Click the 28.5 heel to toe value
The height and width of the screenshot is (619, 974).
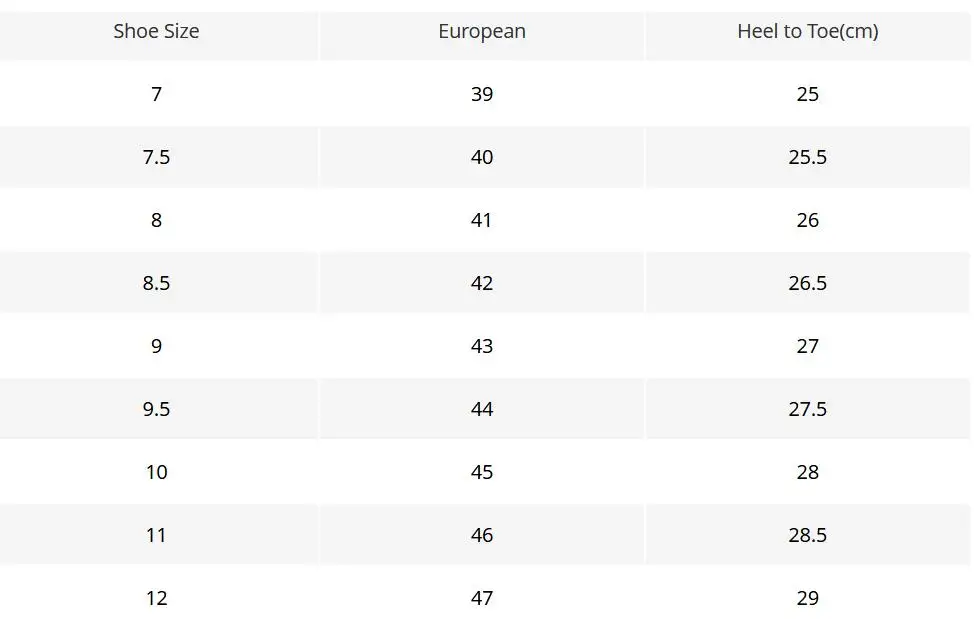(808, 535)
